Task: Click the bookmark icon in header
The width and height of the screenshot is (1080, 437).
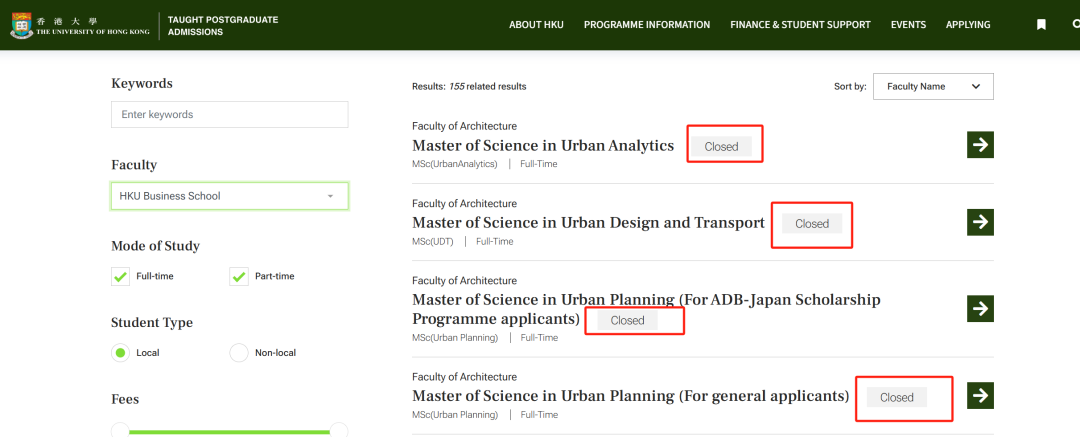Action: pos(1041,25)
